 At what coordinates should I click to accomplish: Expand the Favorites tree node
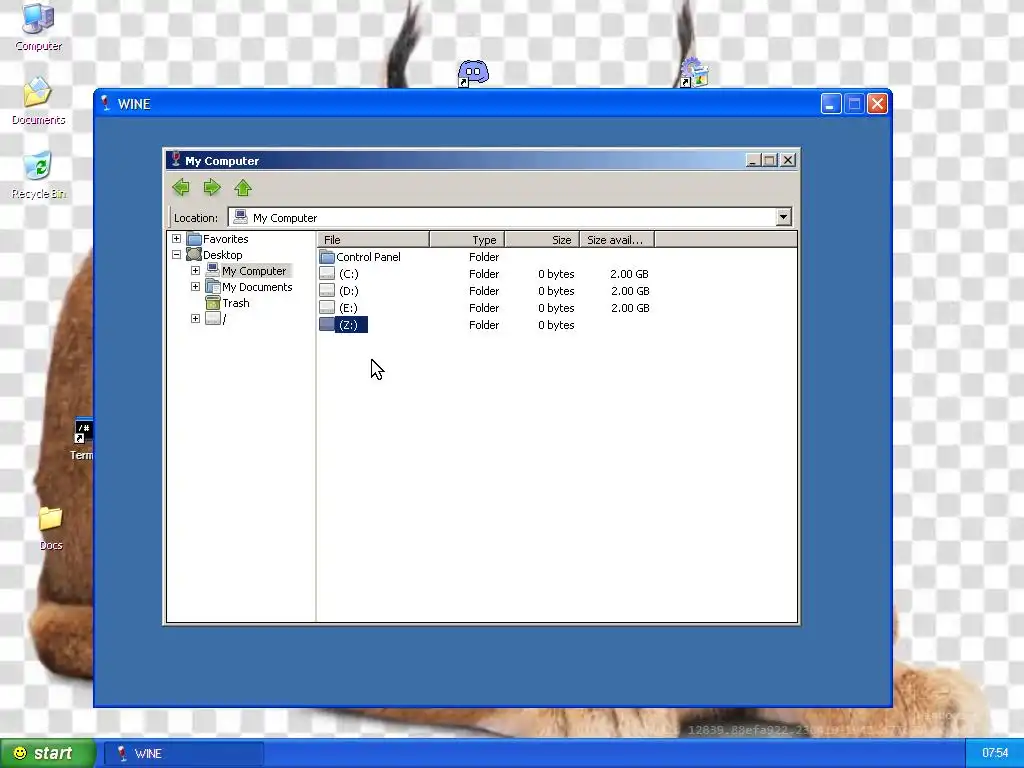tap(176, 239)
